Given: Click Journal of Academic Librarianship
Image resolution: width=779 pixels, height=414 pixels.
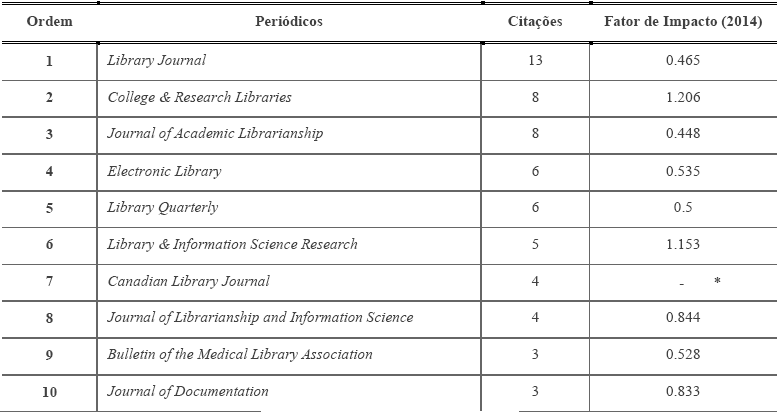Looking at the screenshot, I should (x=215, y=134).
